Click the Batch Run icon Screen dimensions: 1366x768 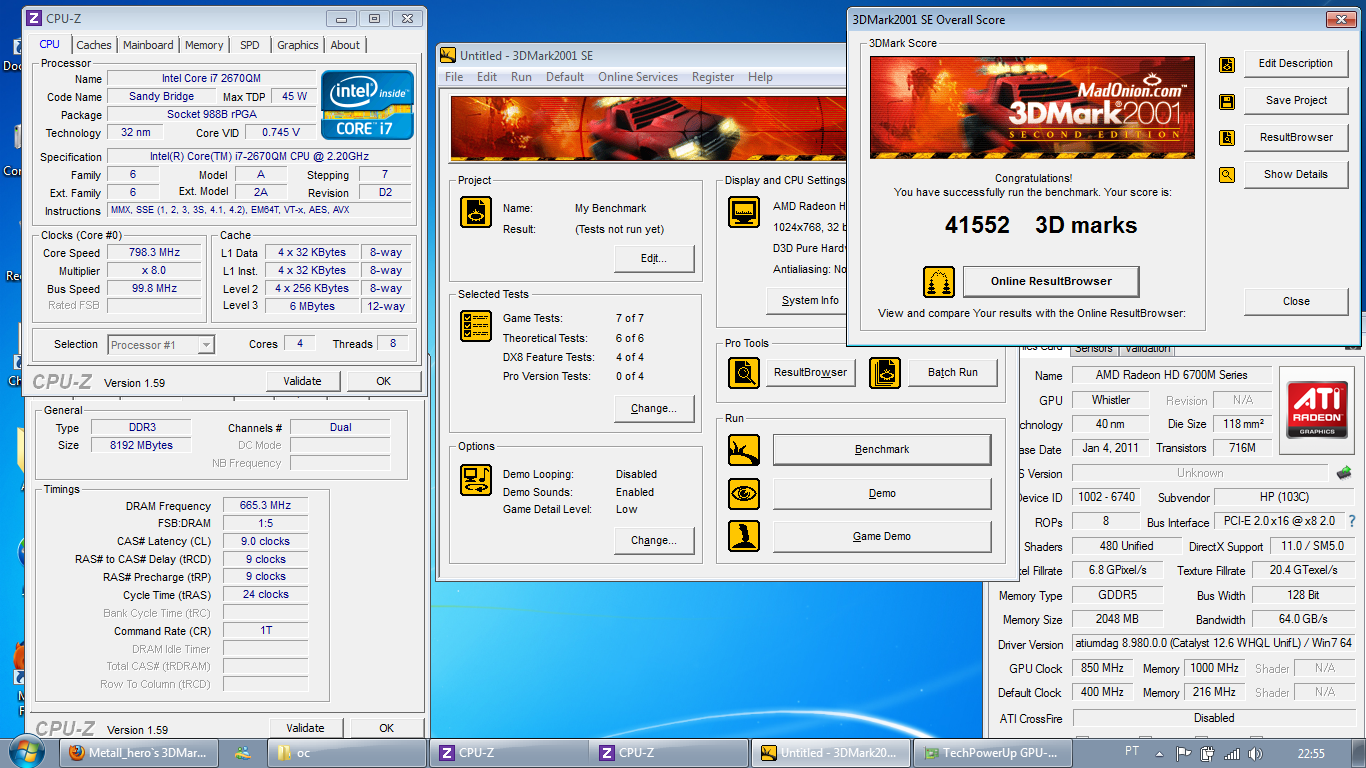pyautogui.click(x=885, y=373)
